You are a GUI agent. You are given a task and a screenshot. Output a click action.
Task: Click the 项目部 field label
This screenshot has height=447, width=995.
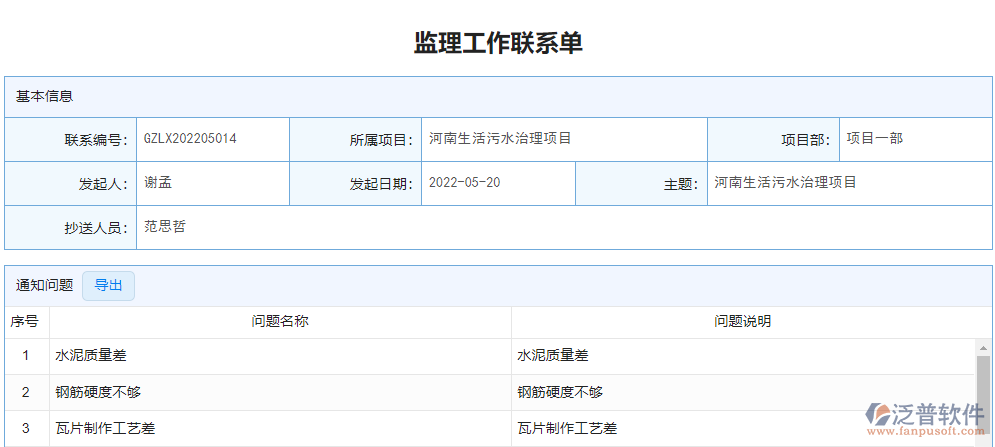(x=806, y=140)
